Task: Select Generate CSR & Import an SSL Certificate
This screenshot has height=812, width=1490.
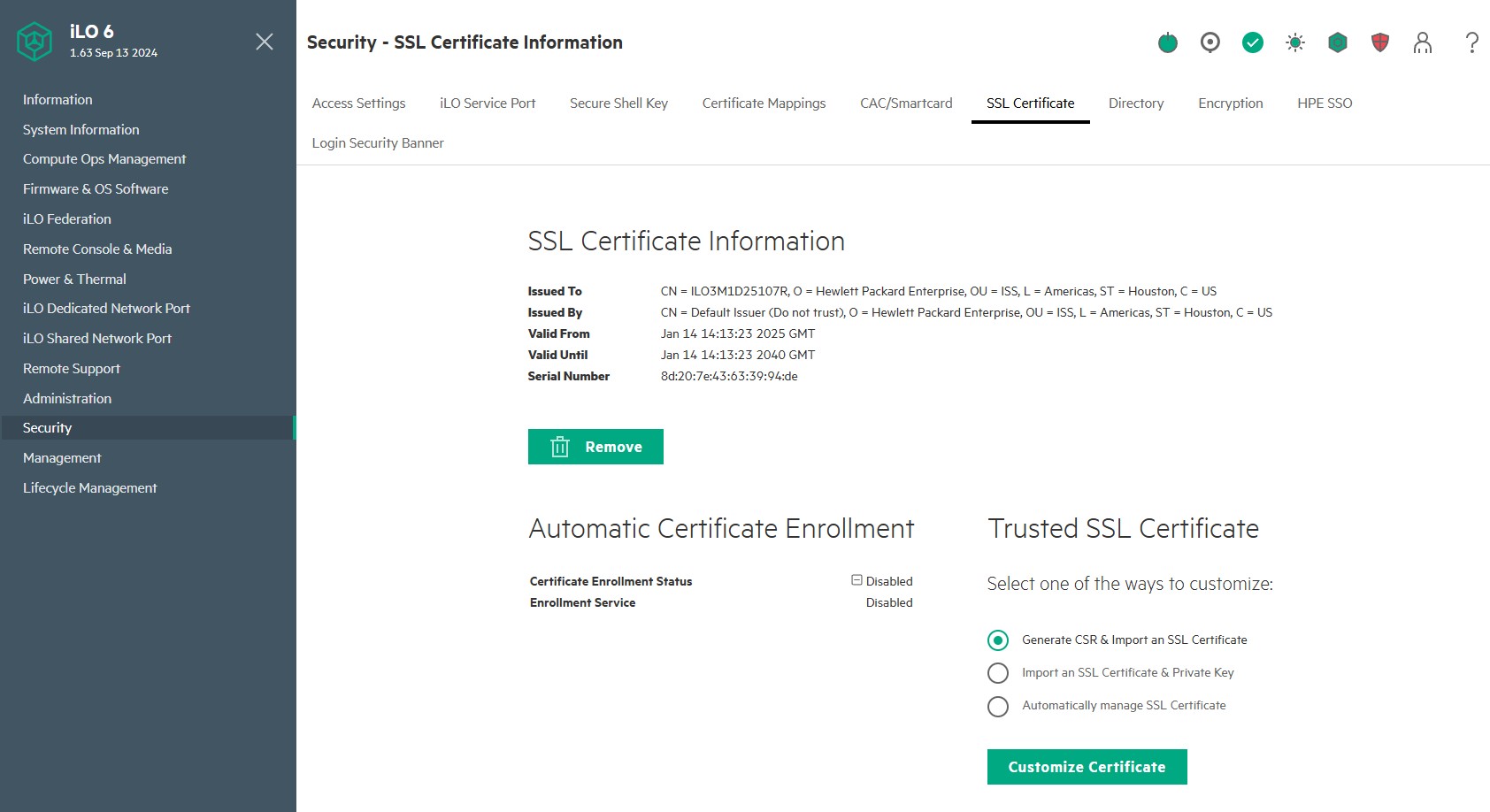Action: [x=998, y=640]
